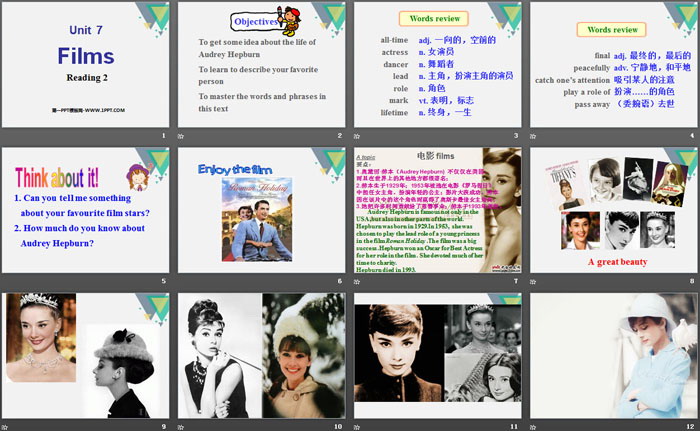The image size is (700, 431).
Task: Select the Words review slide starting with final
Action: click(613, 64)
